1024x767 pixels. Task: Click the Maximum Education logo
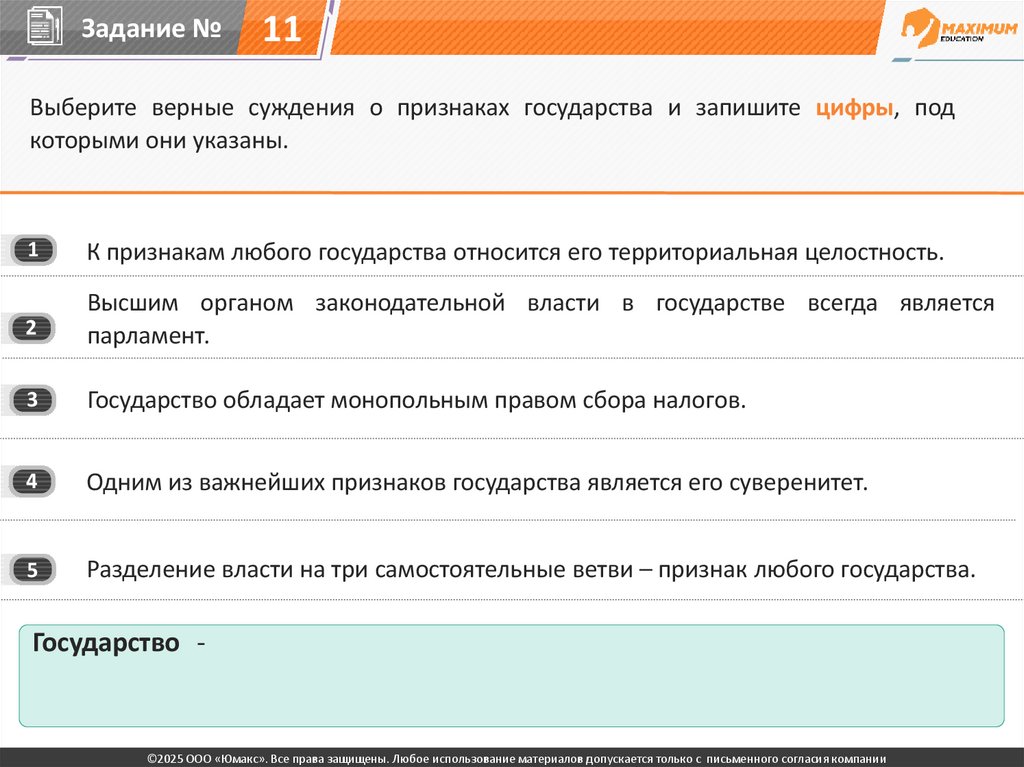pos(959,27)
